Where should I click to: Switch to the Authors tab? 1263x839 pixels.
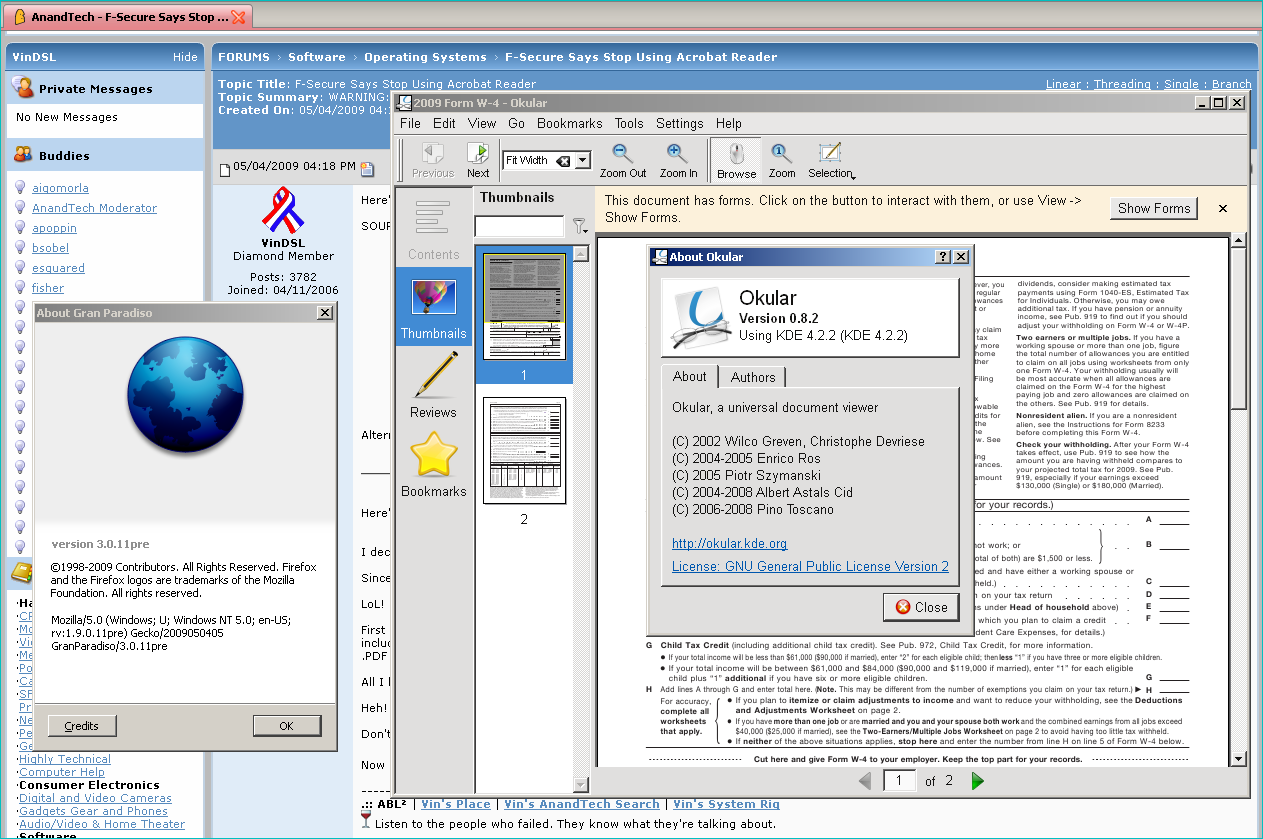(x=753, y=377)
